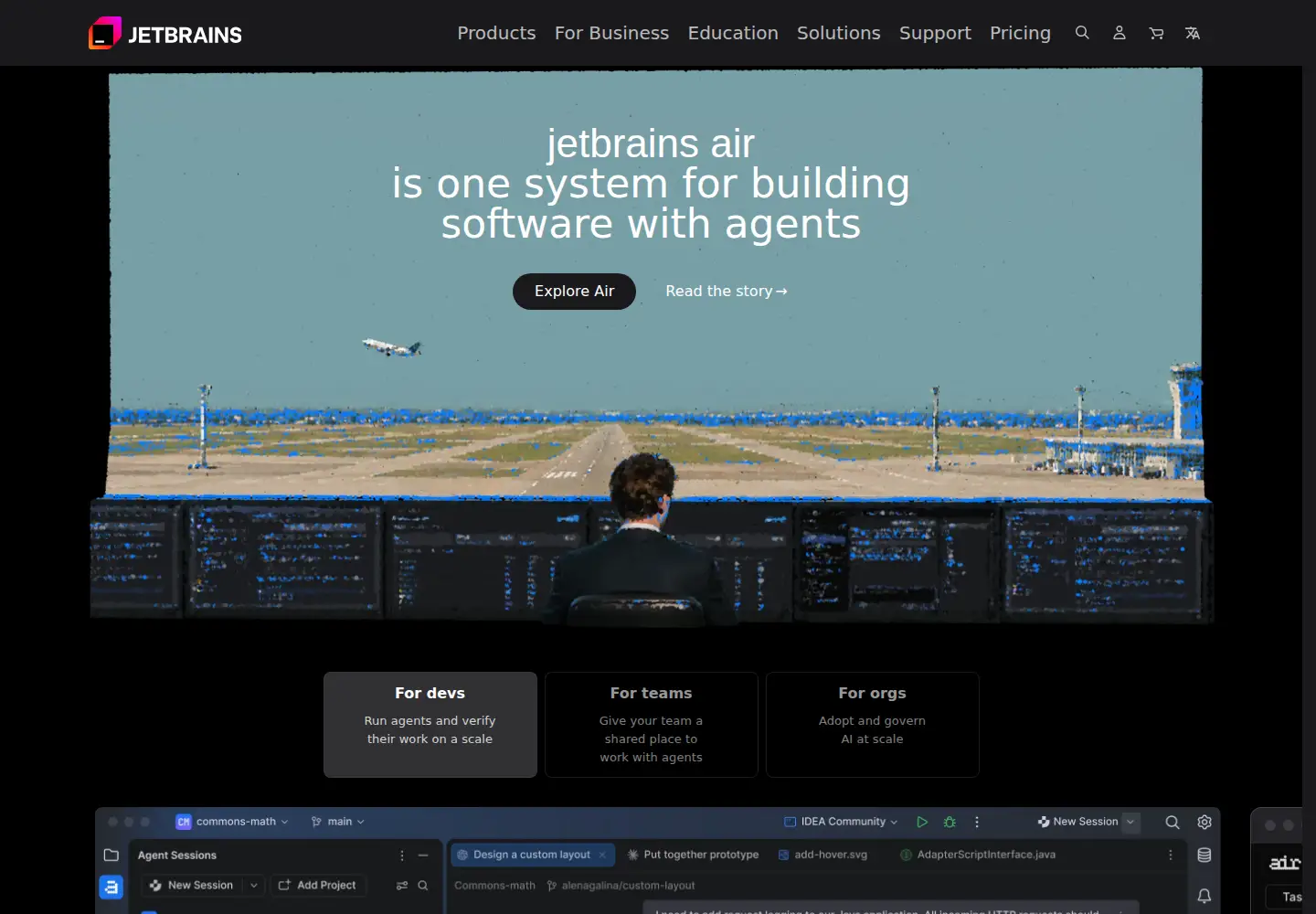
Task: Open the For Business menu
Action: 611,33
